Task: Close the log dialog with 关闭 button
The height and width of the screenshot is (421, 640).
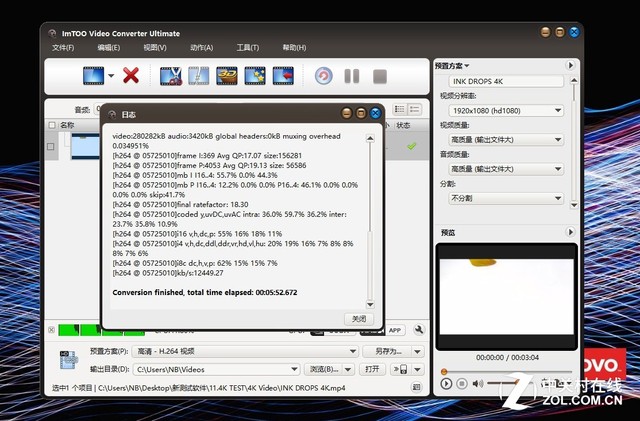Action: pos(359,319)
